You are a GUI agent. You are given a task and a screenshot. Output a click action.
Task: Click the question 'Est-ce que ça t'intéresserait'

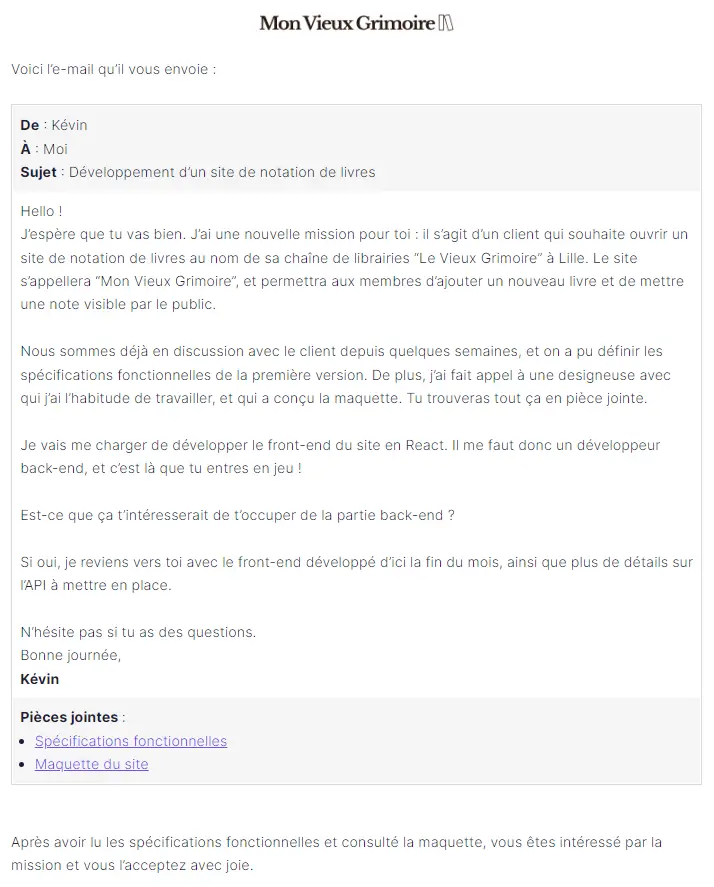[x=238, y=515]
